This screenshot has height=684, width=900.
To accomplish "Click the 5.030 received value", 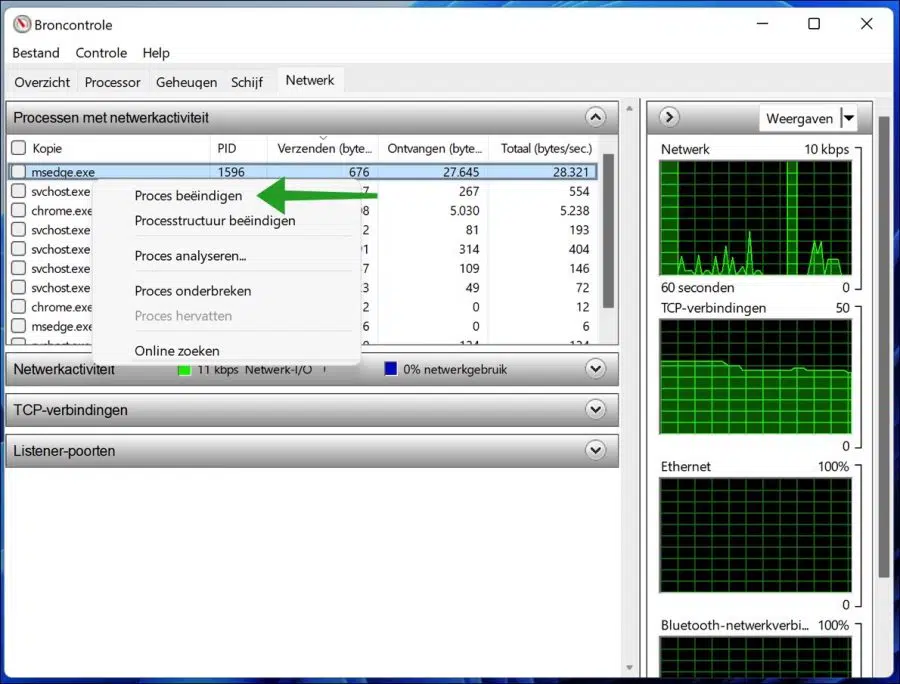I will point(464,211).
